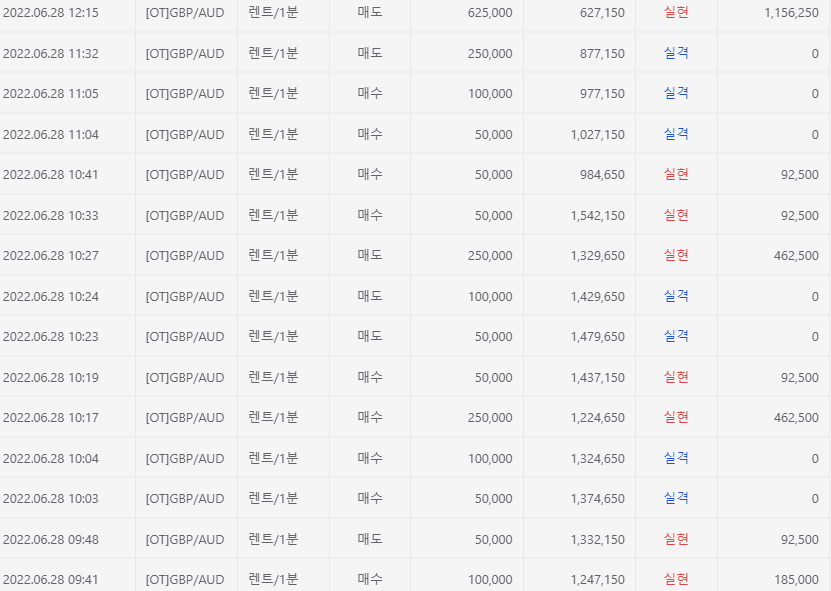Viewport: 831px width, 591px height.
Task: Select the 1,479,650 balance cell
Action: [x=598, y=337]
